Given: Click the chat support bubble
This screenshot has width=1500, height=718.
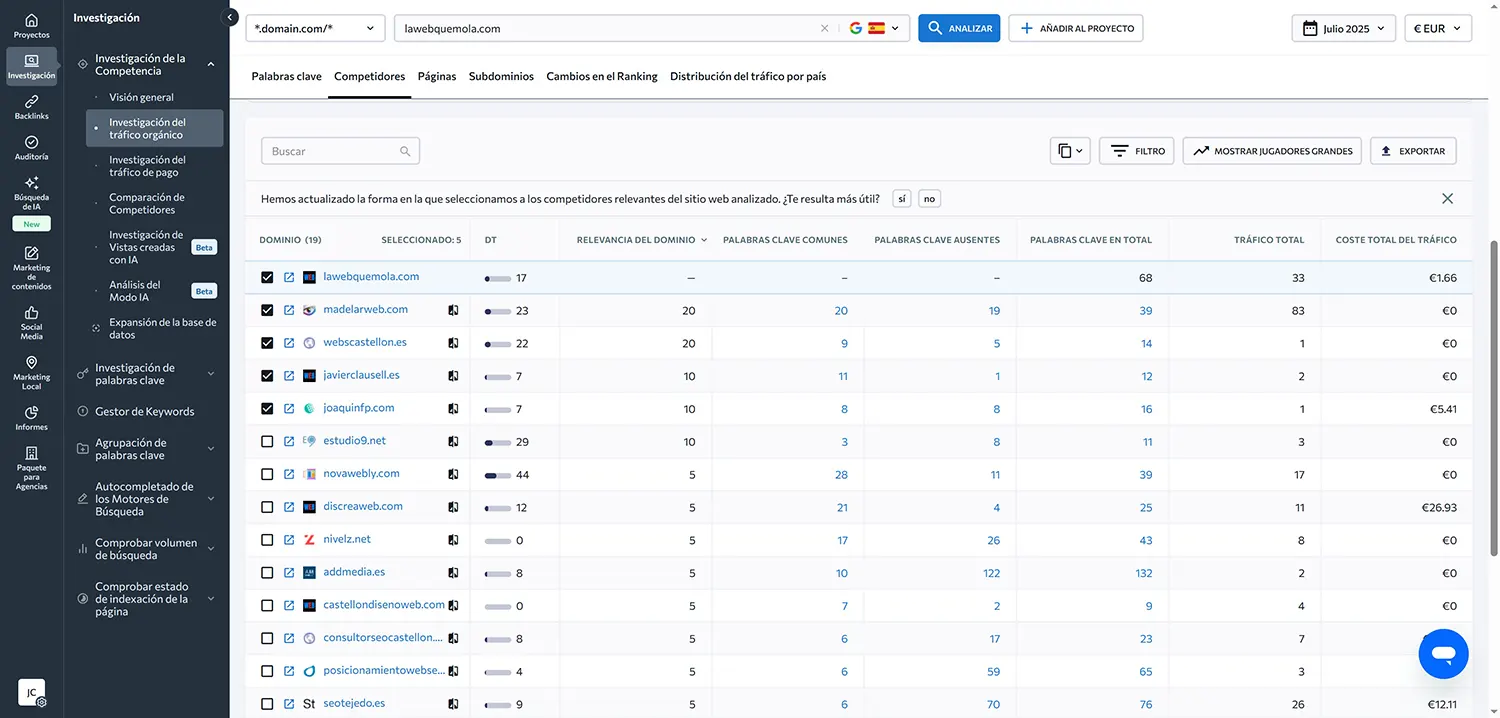Looking at the screenshot, I should click(x=1443, y=653).
